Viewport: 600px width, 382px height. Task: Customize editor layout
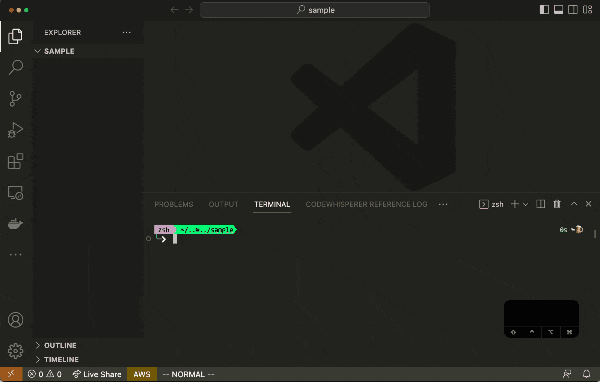pos(587,10)
